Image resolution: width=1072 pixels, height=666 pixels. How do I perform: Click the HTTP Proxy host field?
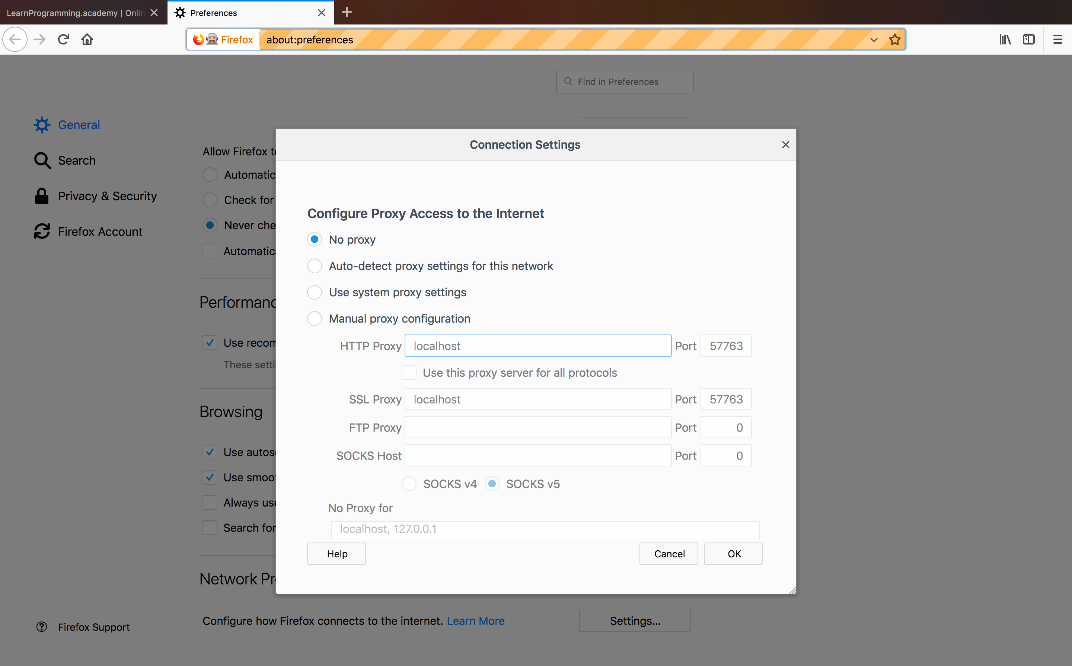537,346
